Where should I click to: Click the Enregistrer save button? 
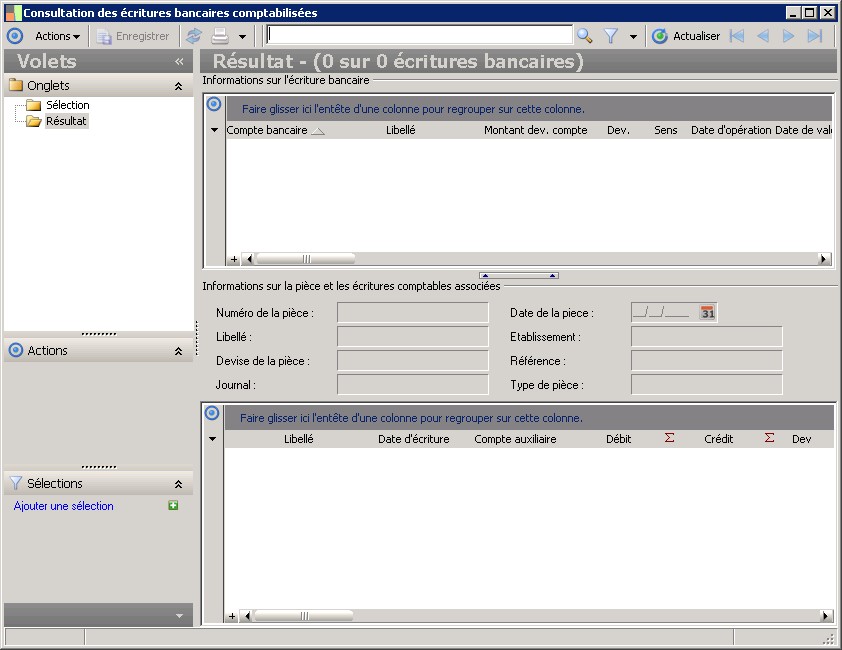(133, 36)
